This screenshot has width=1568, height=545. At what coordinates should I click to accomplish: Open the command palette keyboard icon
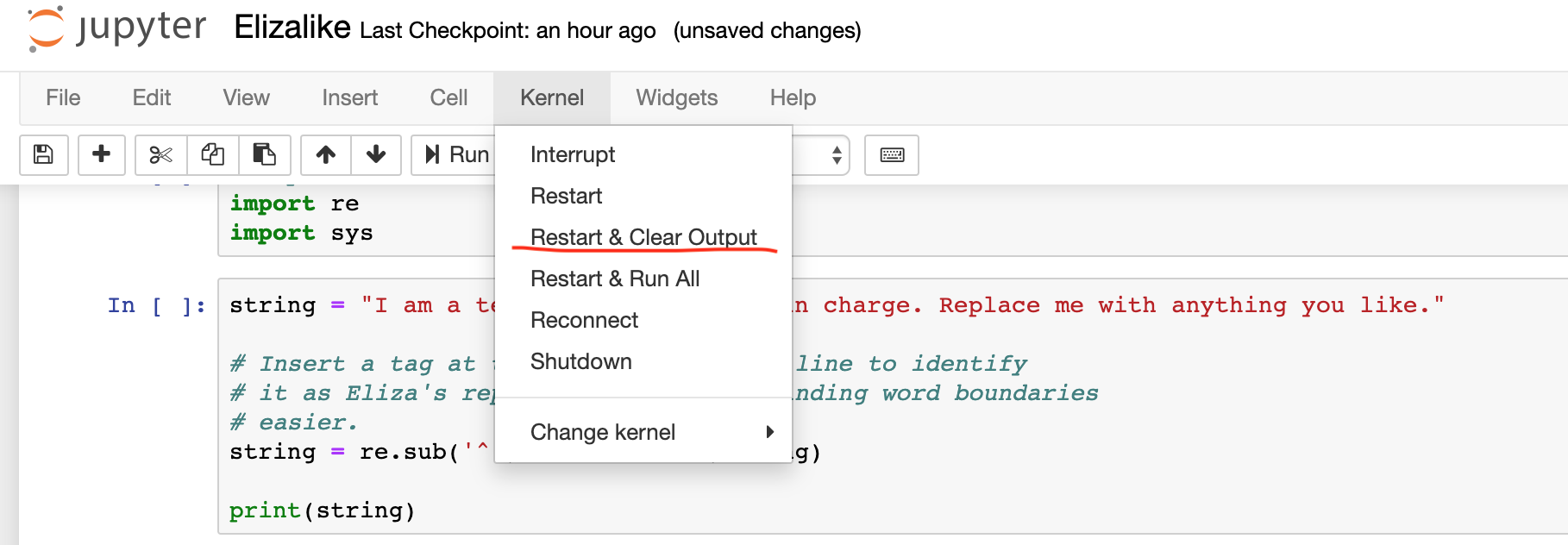pos(891,155)
